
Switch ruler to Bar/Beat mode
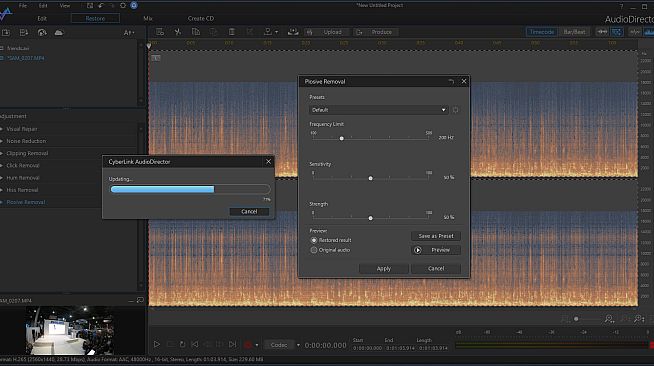click(574, 32)
